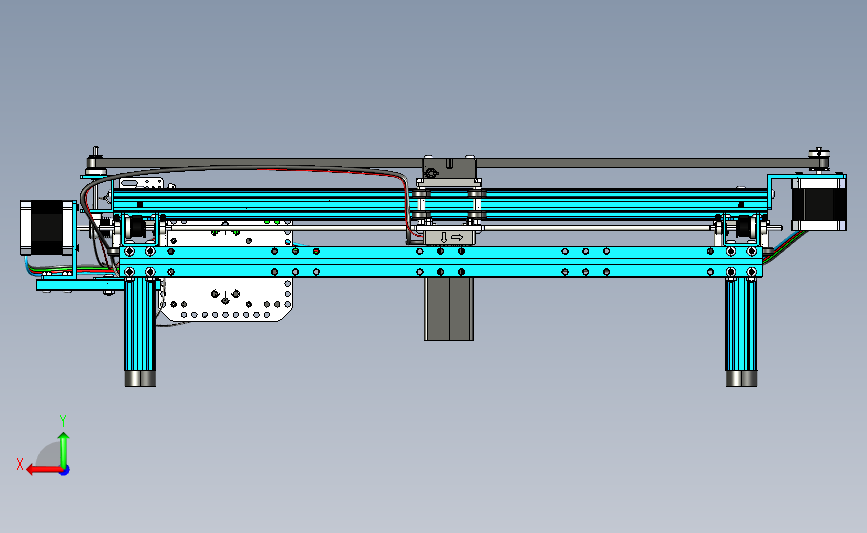
Task: Select the right cyan support leg
Action: pos(741,325)
